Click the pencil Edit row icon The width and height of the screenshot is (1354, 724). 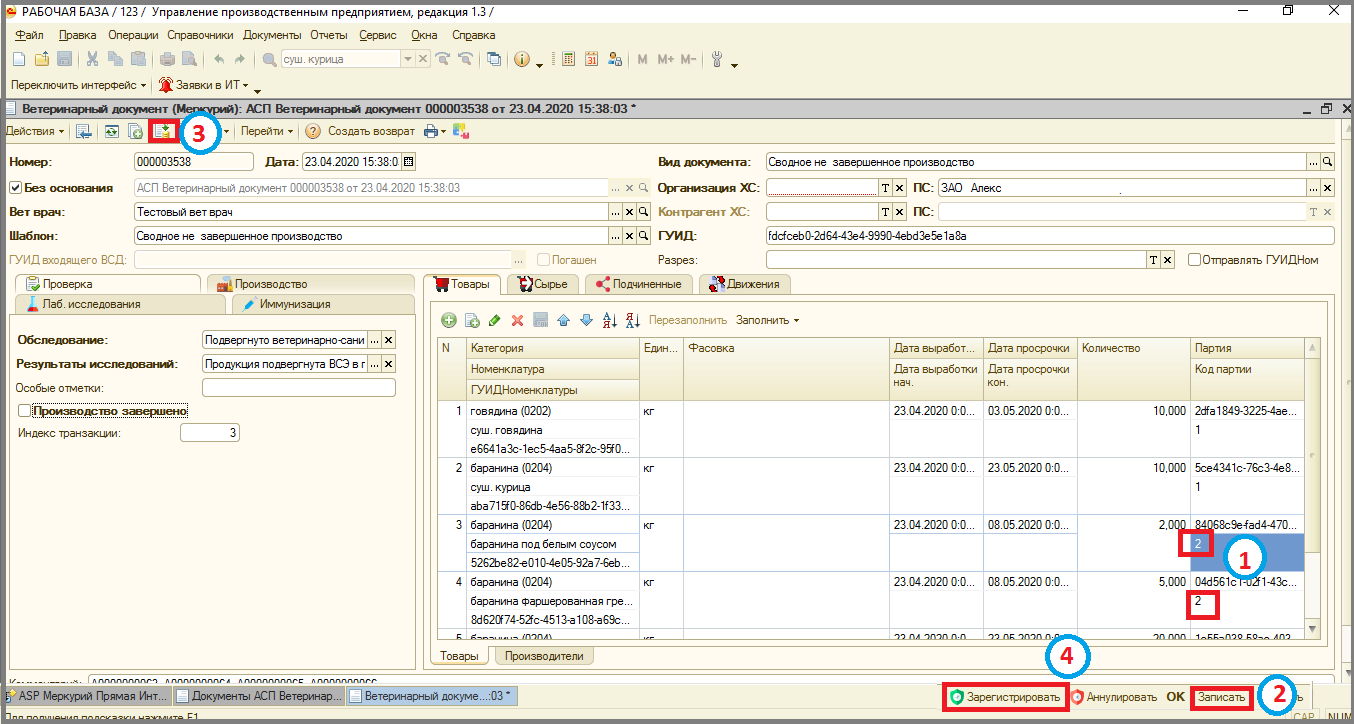click(x=495, y=320)
